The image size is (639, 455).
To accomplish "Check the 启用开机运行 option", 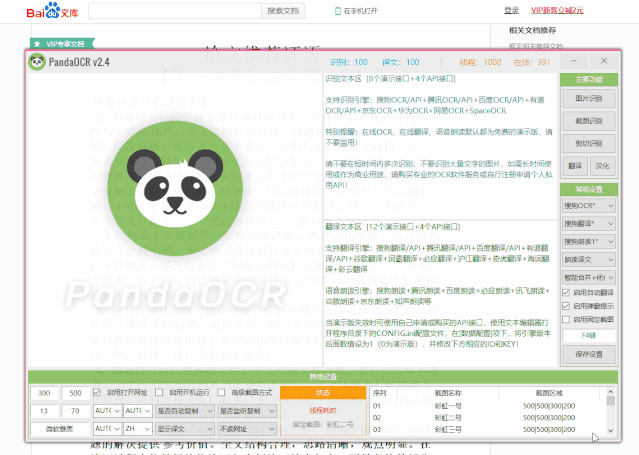I will (161, 393).
